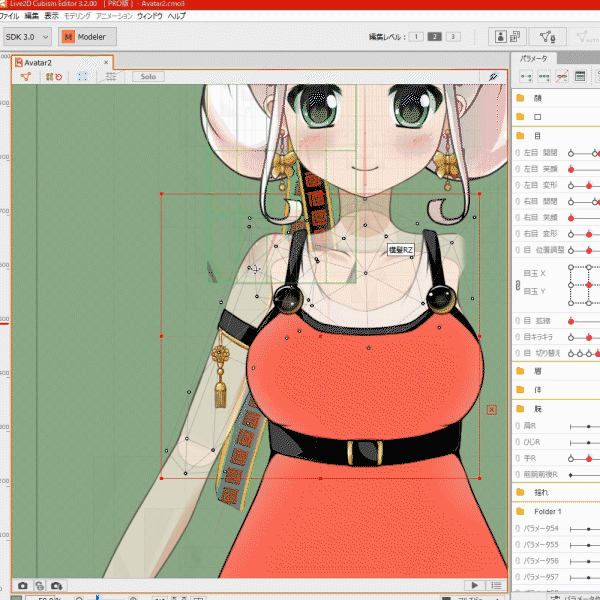The height and width of the screenshot is (600, 600).
Task: Click the center point of 目玉 XY grid
Action: click(589, 285)
